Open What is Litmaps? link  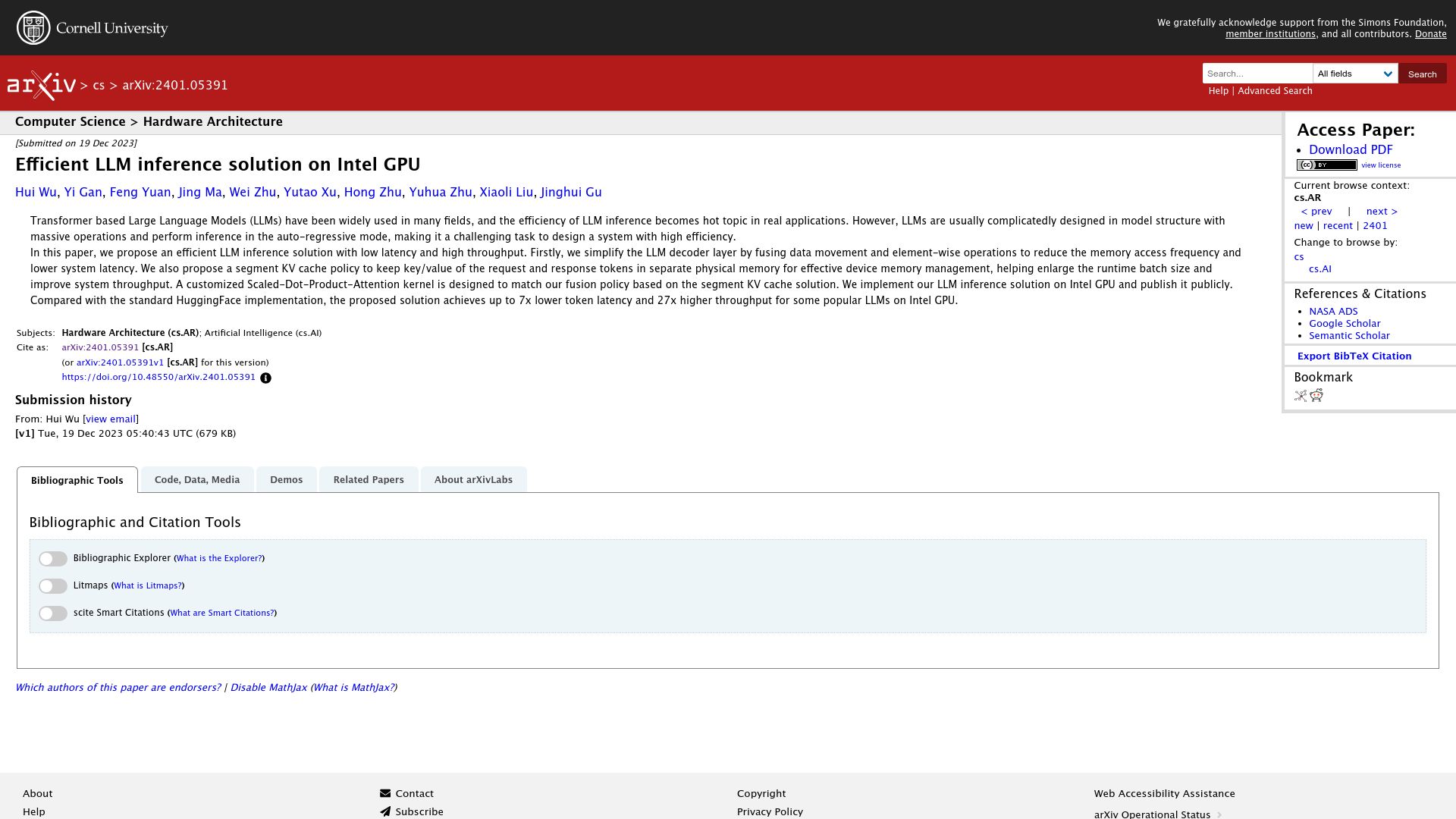pyautogui.click(x=148, y=586)
